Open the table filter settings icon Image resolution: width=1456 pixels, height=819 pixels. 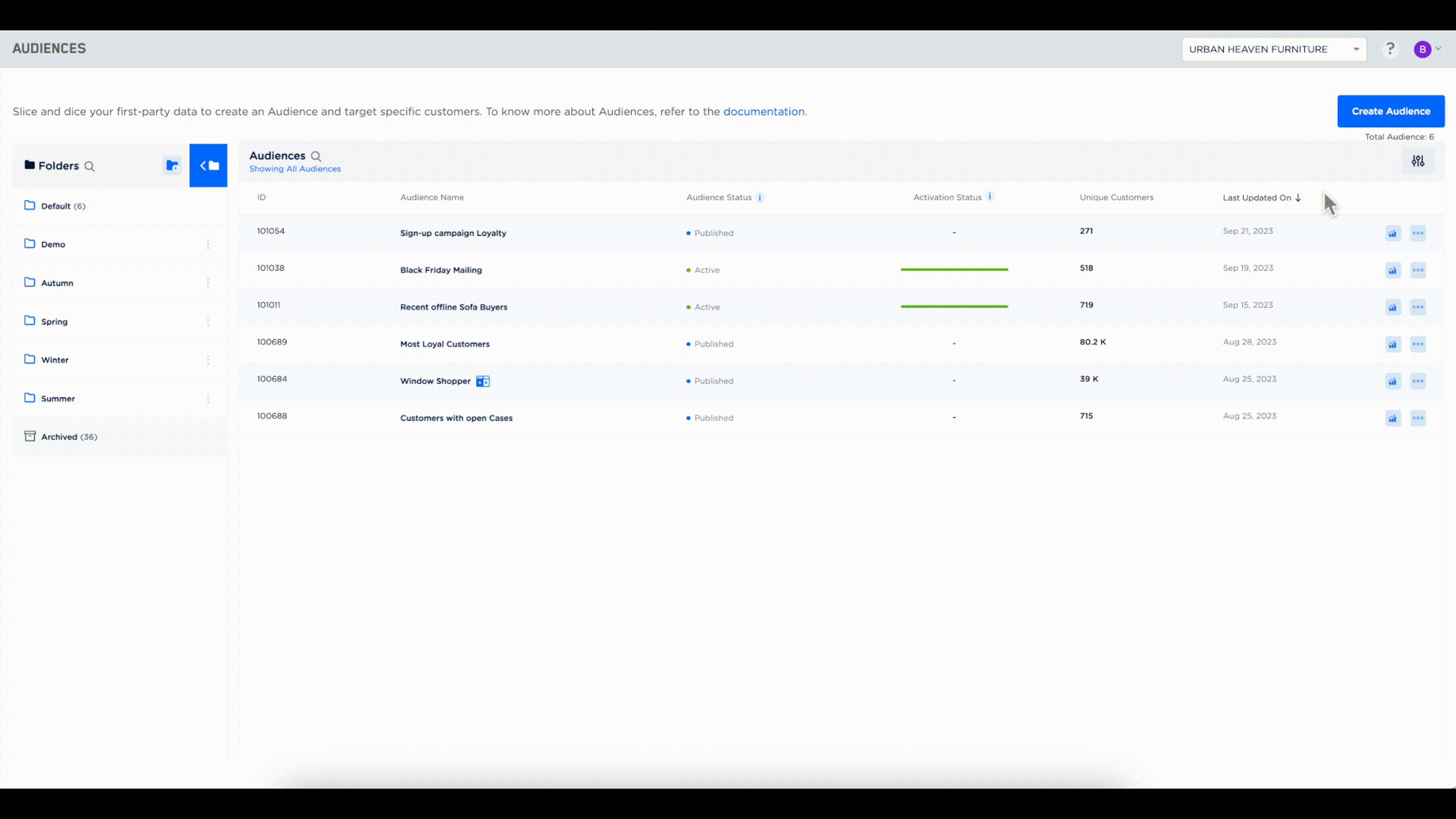(x=1417, y=162)
